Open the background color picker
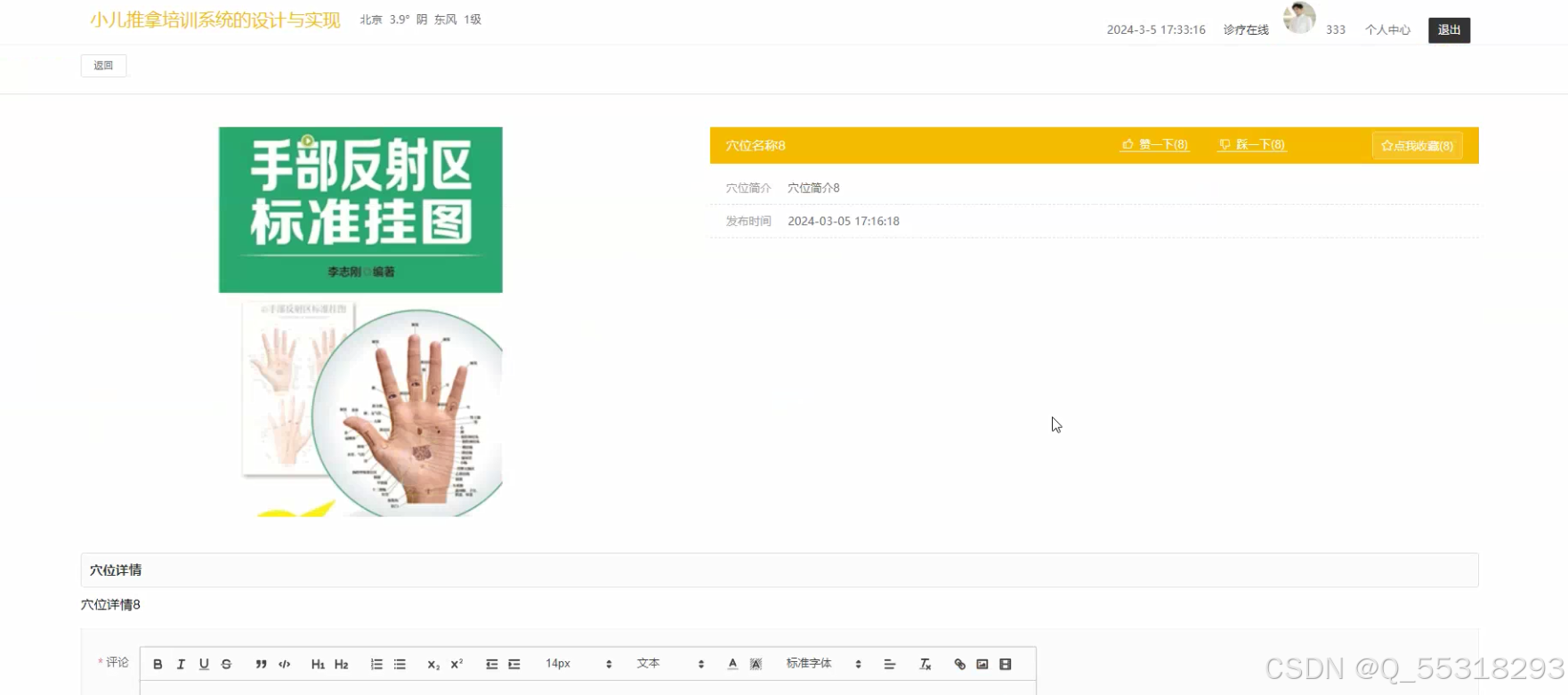The height and width of the screenshot is (695, 1568). point(756,664)
